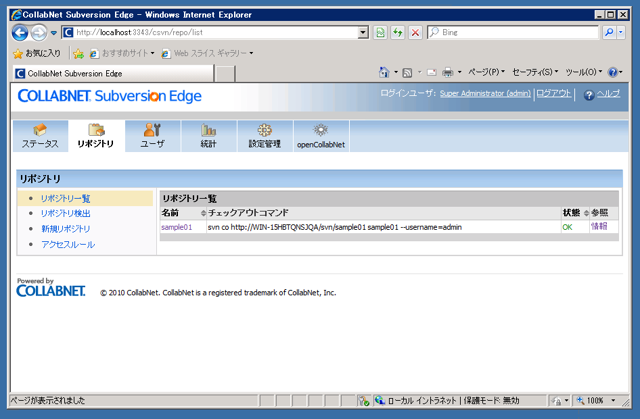Click the Compatibility View icon
This screenshot has width=640, height=419.
point(380,32)
